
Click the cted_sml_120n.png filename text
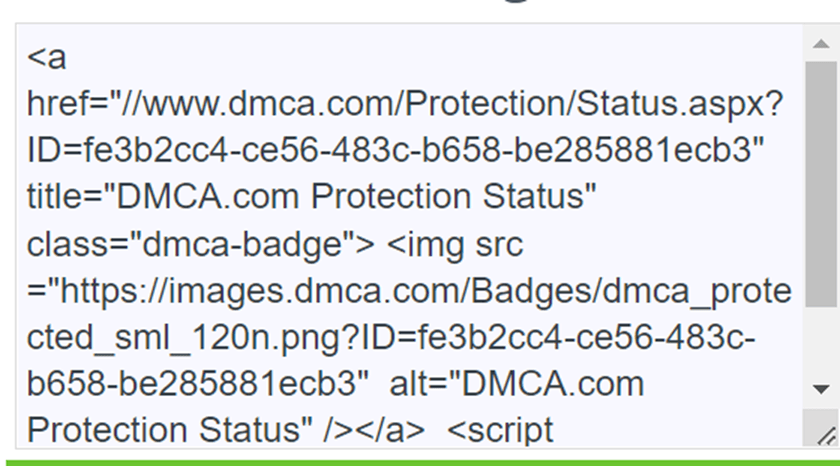pos(192,339)
